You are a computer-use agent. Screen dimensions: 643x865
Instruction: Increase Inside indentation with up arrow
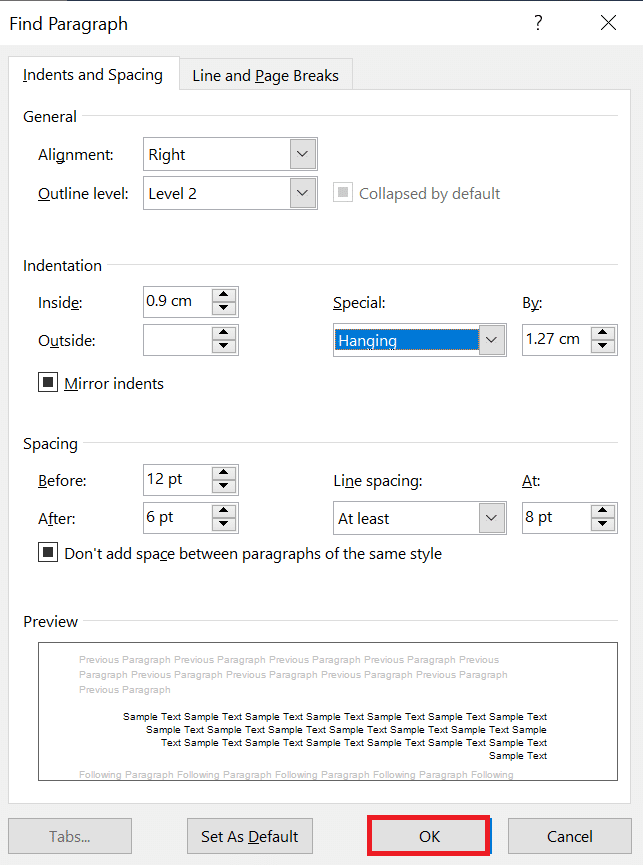tap(224, 295)
